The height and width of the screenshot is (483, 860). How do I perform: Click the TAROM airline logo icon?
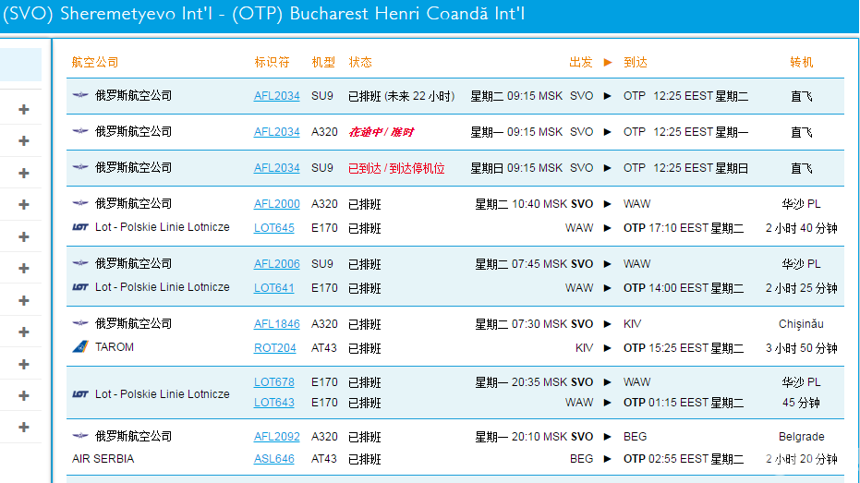click(x=80, y=346)
